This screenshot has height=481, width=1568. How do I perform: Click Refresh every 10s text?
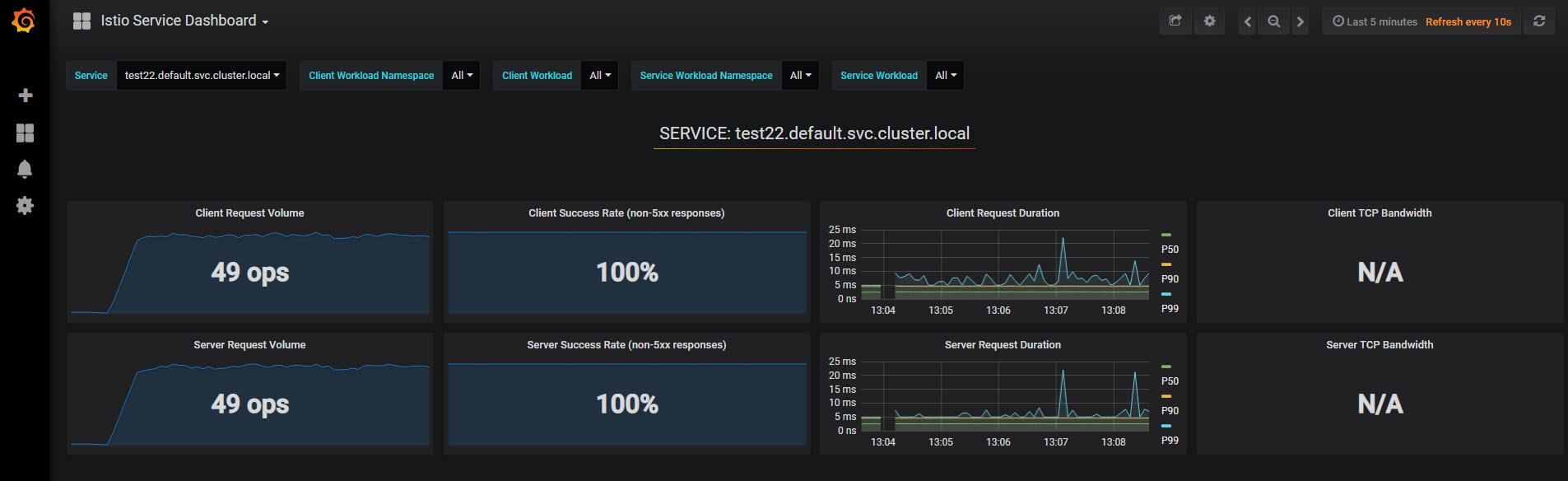[x=1468, y=22]
